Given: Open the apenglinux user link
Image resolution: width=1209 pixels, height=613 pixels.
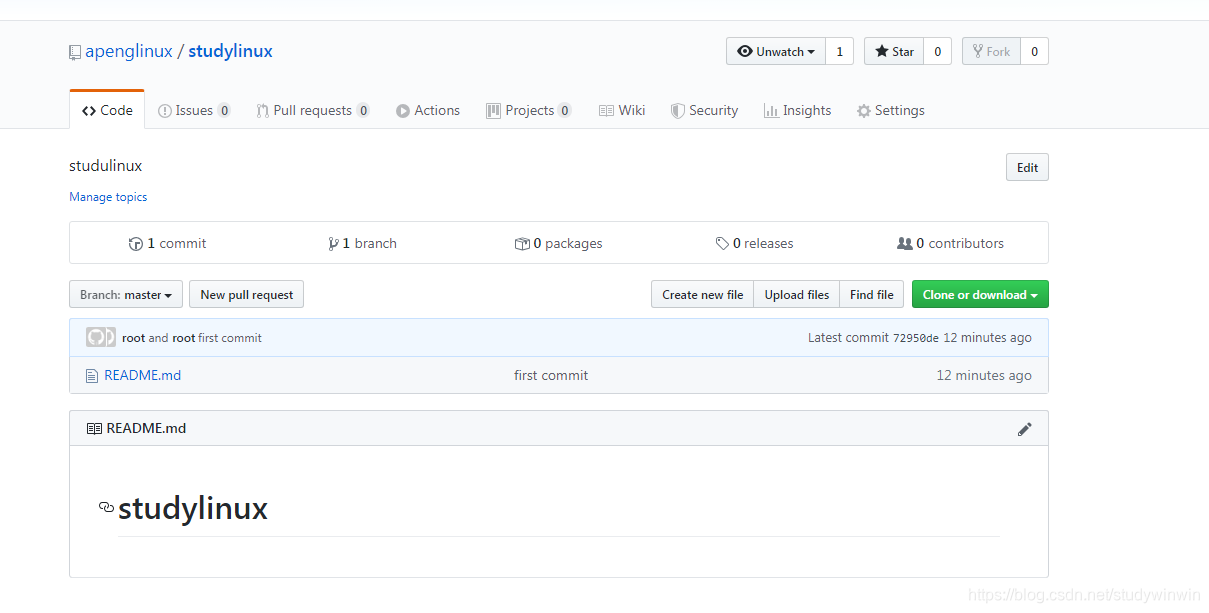Looking at the screenshot, I should click(129, 51).
